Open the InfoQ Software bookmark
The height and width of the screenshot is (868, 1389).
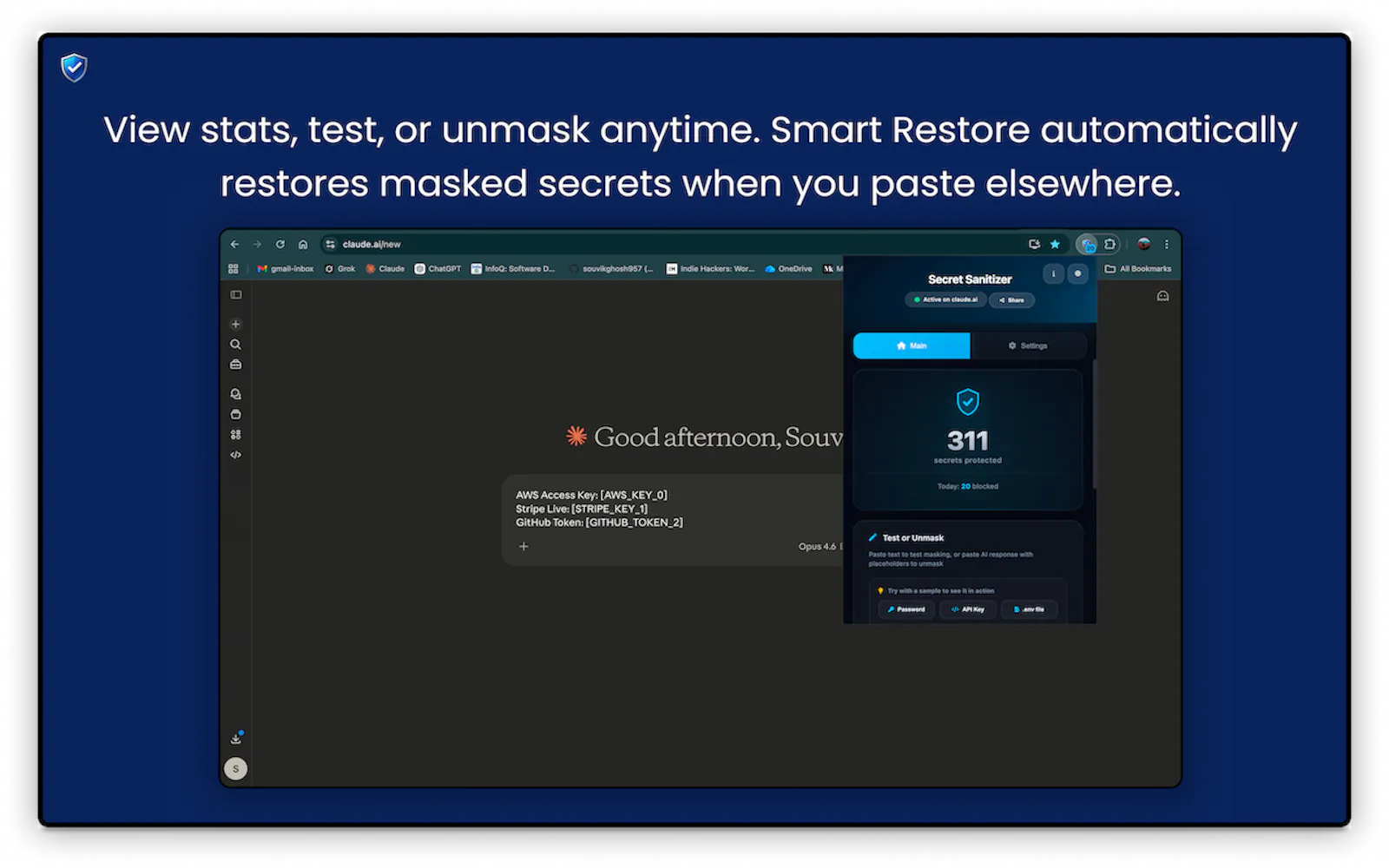[513, 269]
